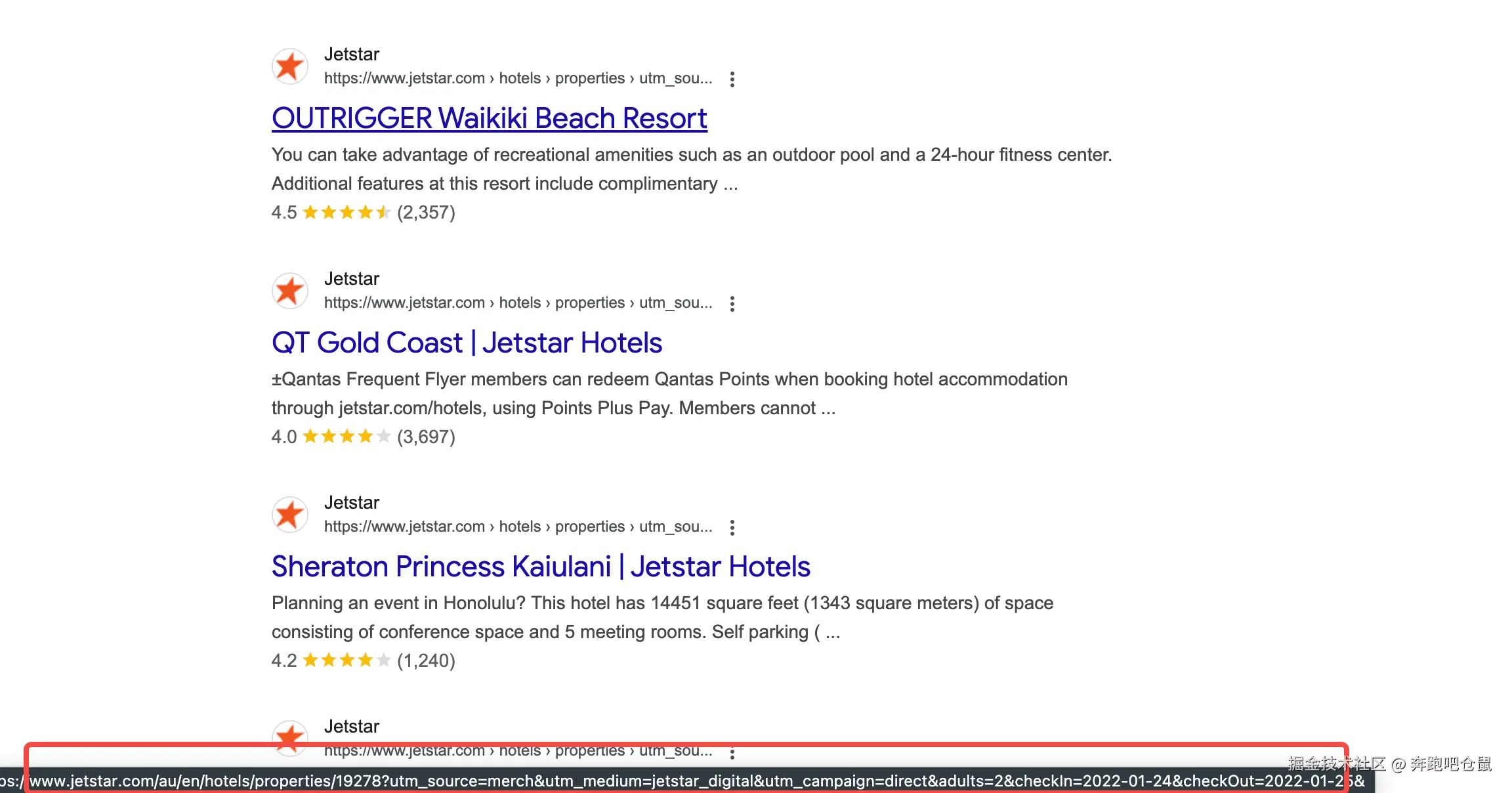Open three-dot menu for OUTRIGGER Waikiki result
Screen dimensions: 1512x793
[732, 79]
